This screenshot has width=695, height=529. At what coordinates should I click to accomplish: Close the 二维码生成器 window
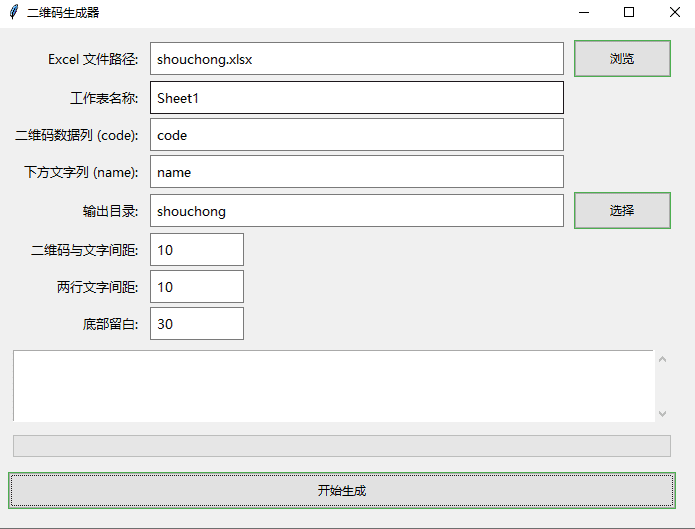pos(675,13)
